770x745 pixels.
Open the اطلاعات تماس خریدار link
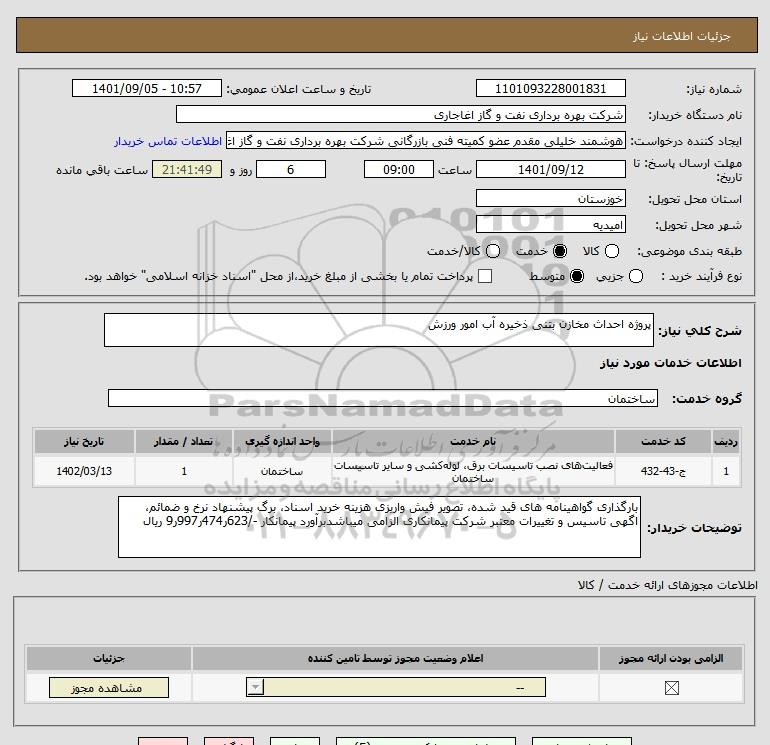click(168, 141)
